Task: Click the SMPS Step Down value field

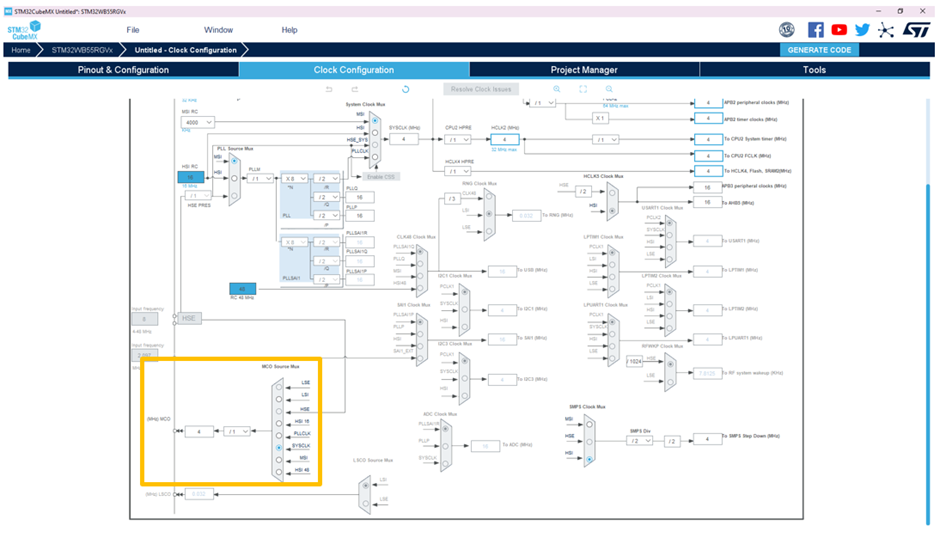Action: (707, 440)
